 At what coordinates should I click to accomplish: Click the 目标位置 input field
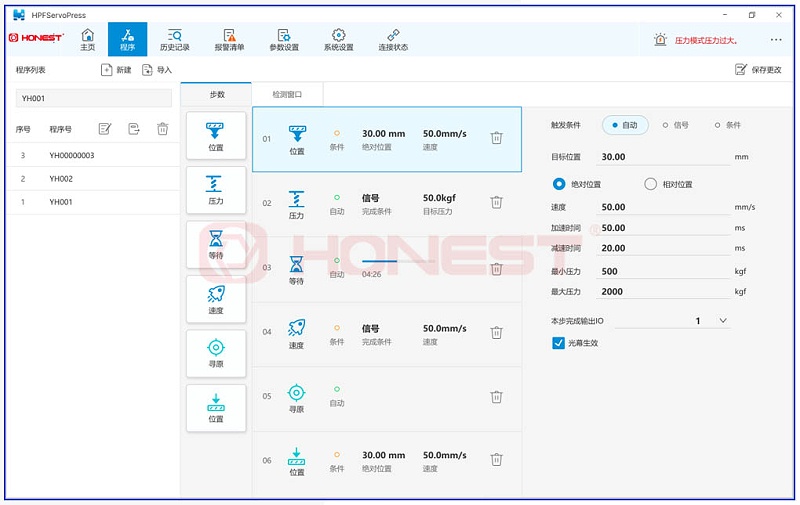coord(663,157)
